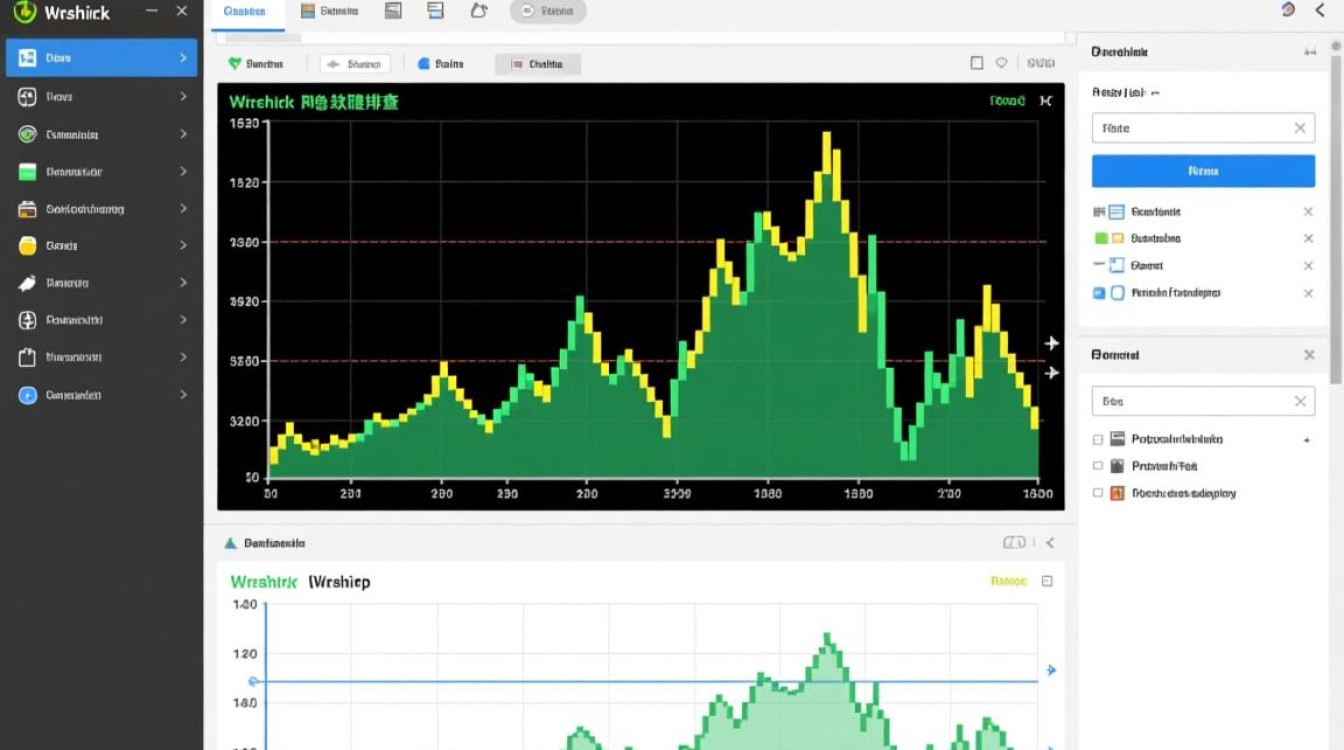Click the solid green rectangle sidebar icon
Viewport: 1344px width, 750px height.
click(x=27, y=172)
